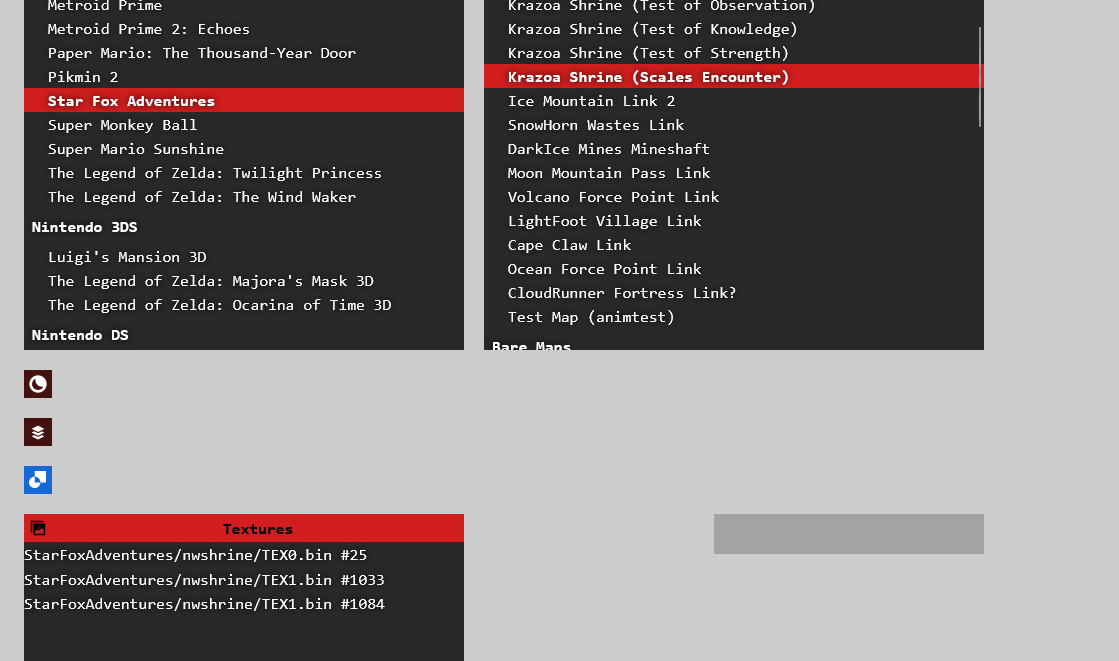
Task: Select Super Mario Sunshine
Action: coord(244,149)
